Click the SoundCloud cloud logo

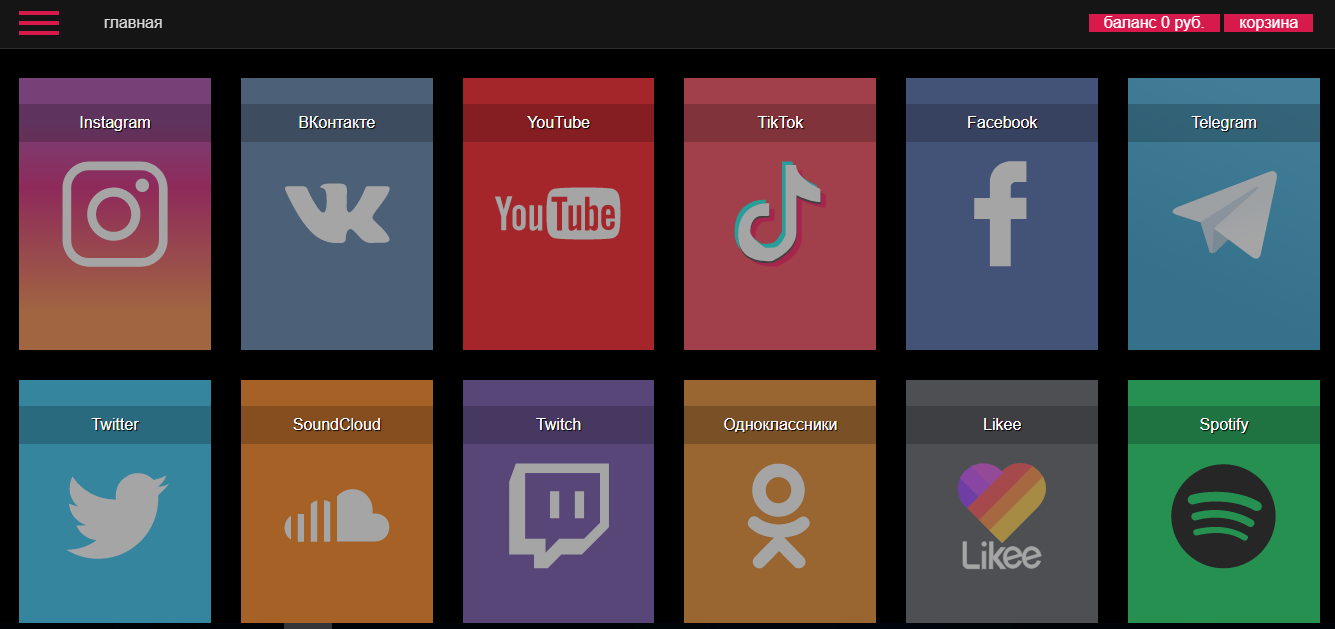pyautogui.click(x=337, y=516)
